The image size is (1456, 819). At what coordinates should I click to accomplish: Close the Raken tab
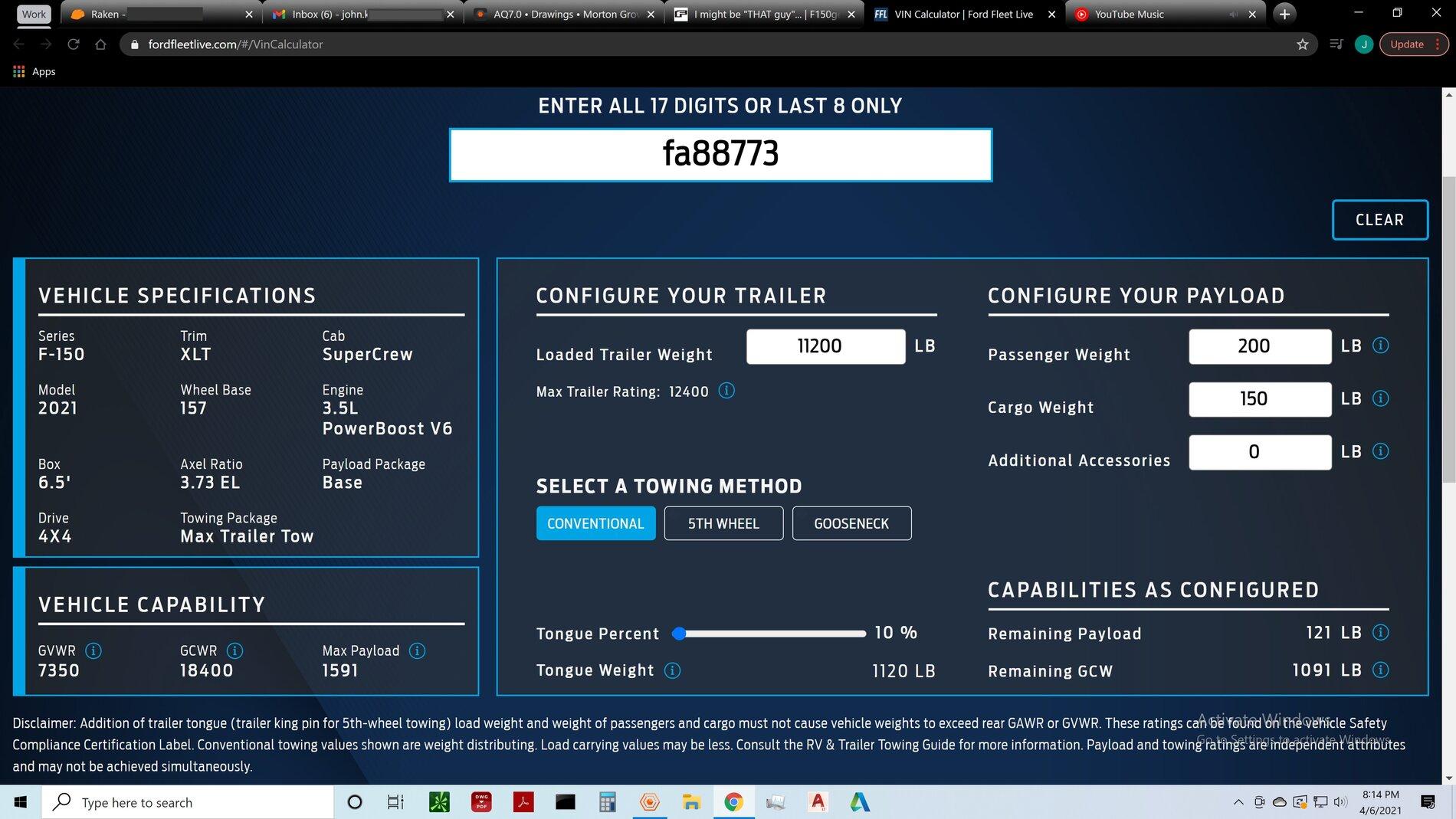tap(248, 14)
